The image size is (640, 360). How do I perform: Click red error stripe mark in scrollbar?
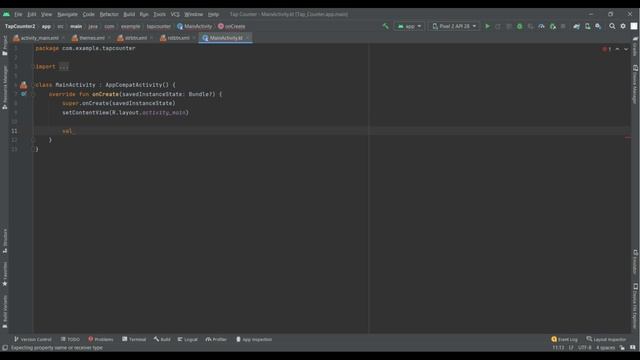(x=628, y=138)
